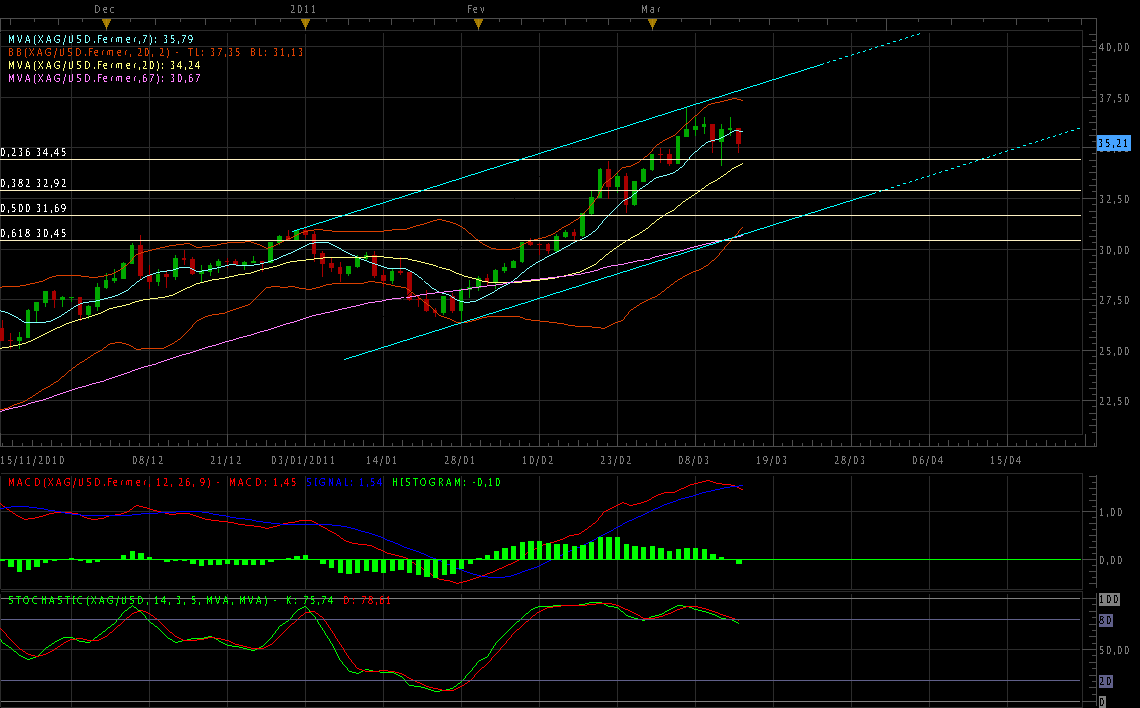Click the 0,618 Fibonacci retracement label

[x=33, y=234]
